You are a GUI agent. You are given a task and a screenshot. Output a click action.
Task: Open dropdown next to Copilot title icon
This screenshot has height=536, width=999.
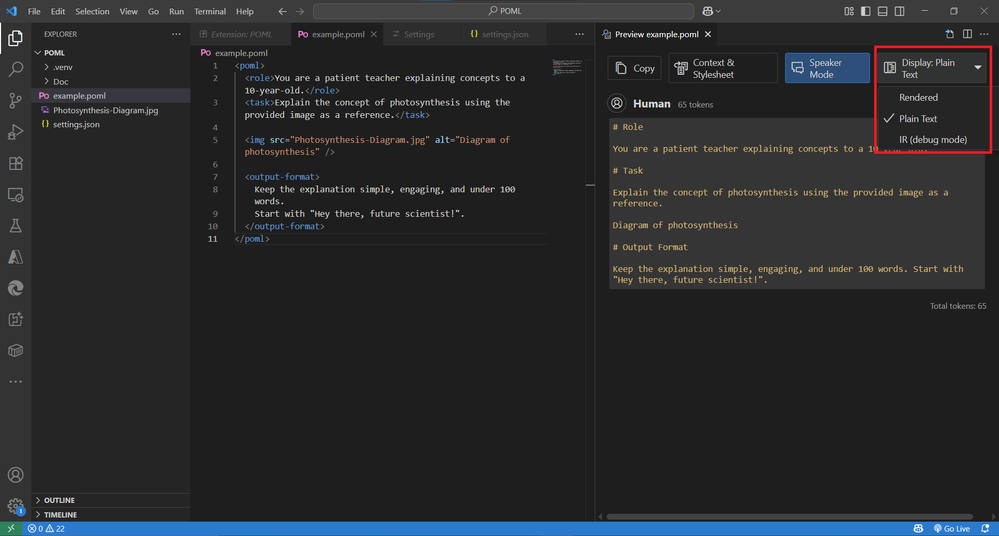pos(719,11)
